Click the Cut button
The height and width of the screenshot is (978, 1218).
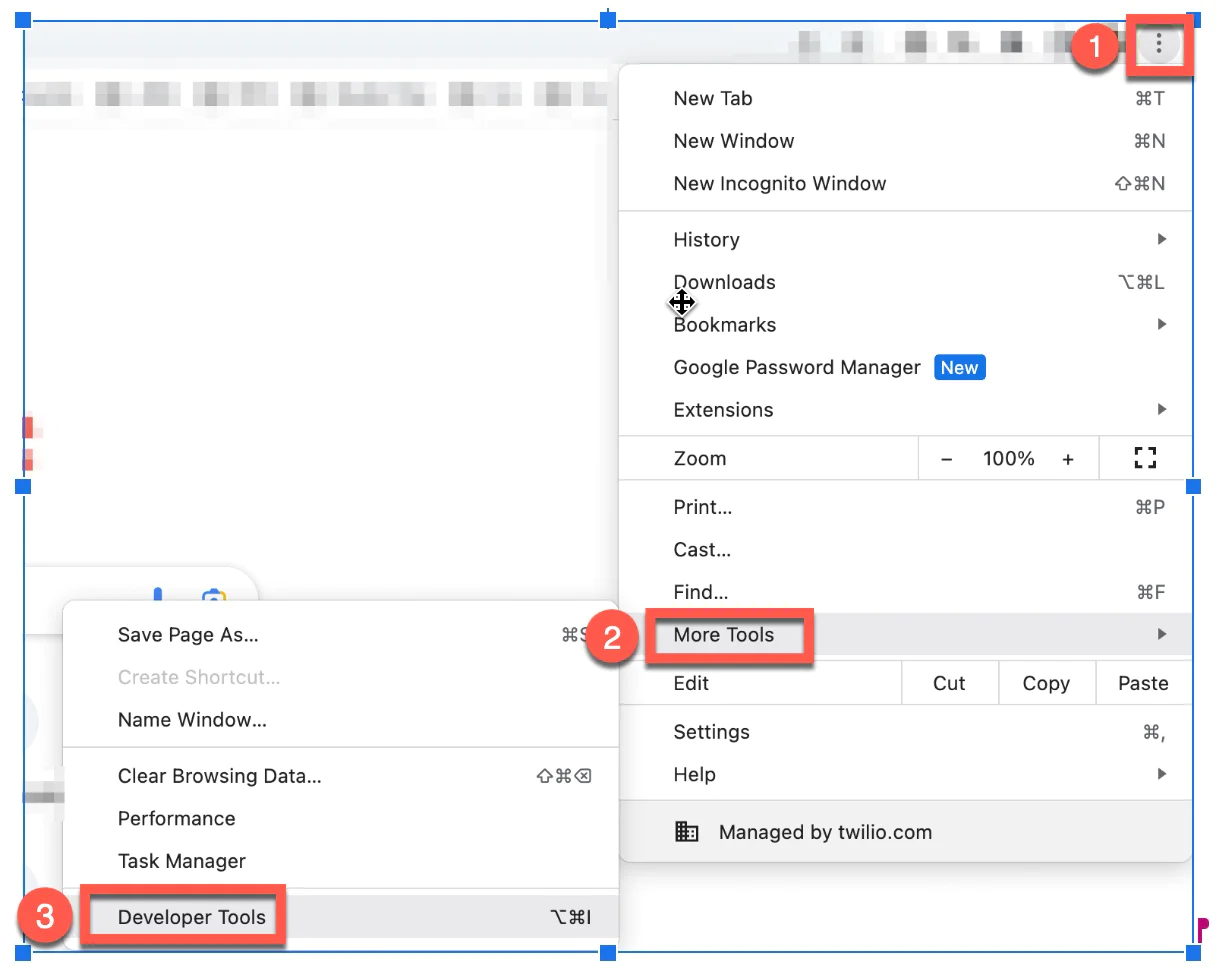tap(949, 683)
